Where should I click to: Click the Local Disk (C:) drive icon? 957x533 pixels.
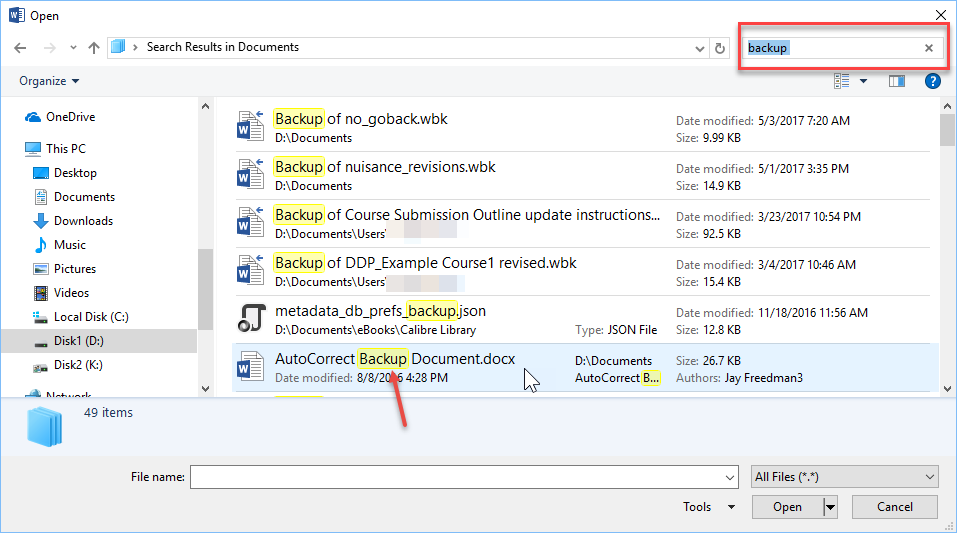tap(40, 317)
